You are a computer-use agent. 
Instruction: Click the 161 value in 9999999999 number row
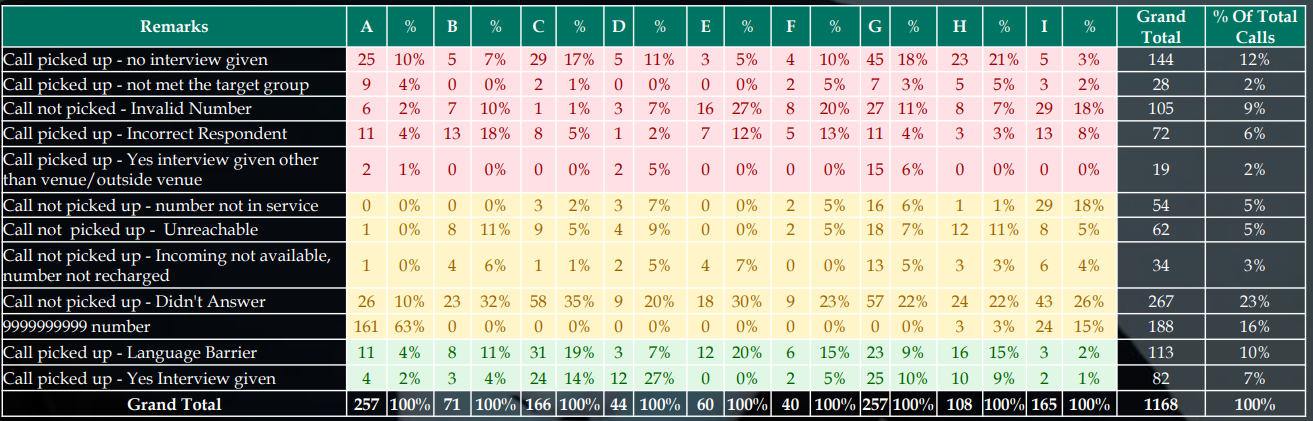[x=366, y=325]
